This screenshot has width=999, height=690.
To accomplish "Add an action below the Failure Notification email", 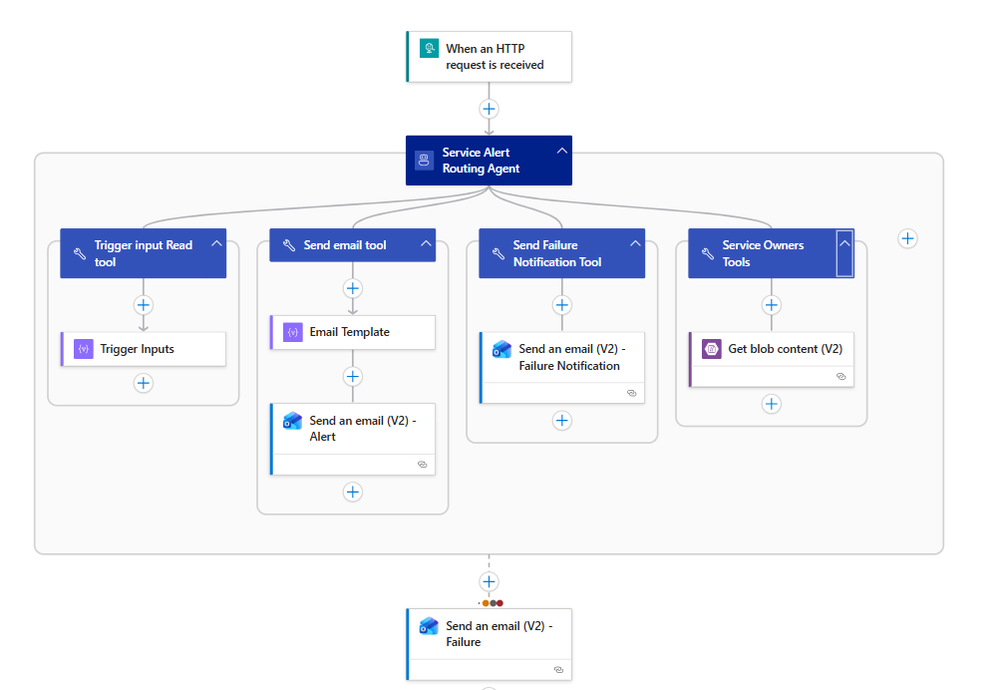I will click(x=562, y=420).
